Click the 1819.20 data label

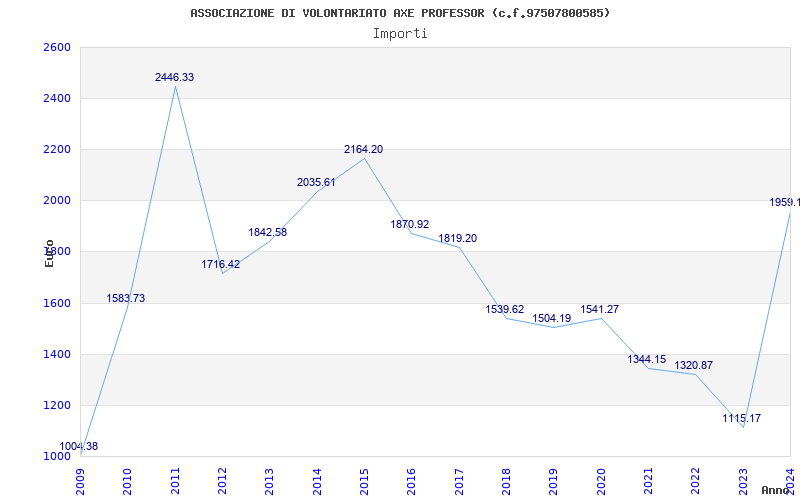(458, 238)
